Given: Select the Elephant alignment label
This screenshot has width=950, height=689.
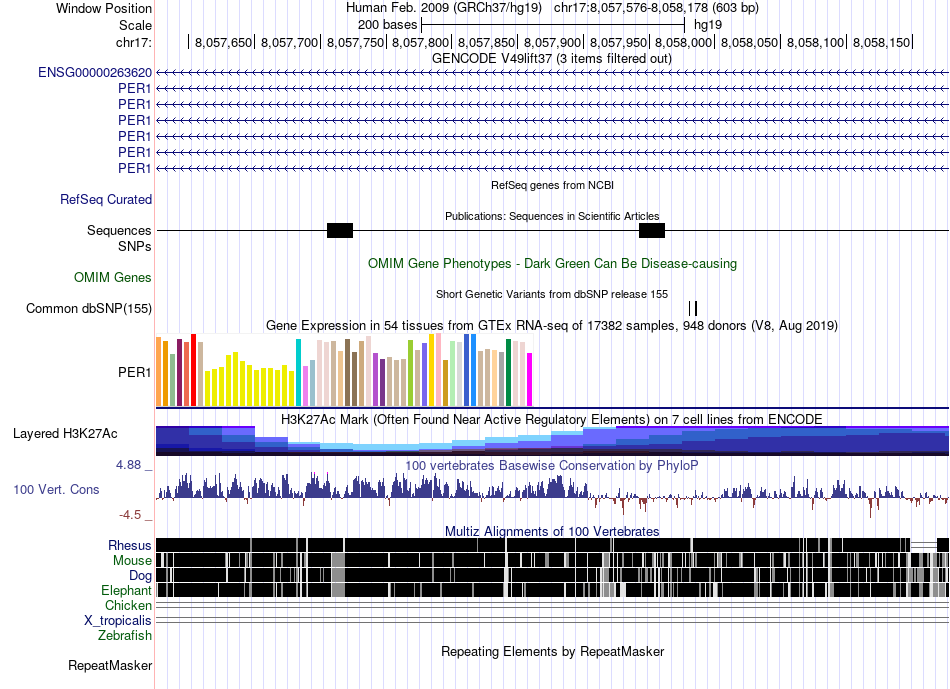Looking at the screenshot, I should coord(127,590).
